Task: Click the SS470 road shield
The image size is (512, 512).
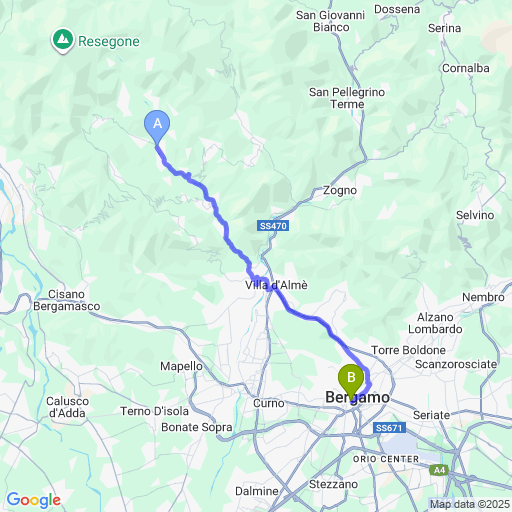Action: (273, 226)
